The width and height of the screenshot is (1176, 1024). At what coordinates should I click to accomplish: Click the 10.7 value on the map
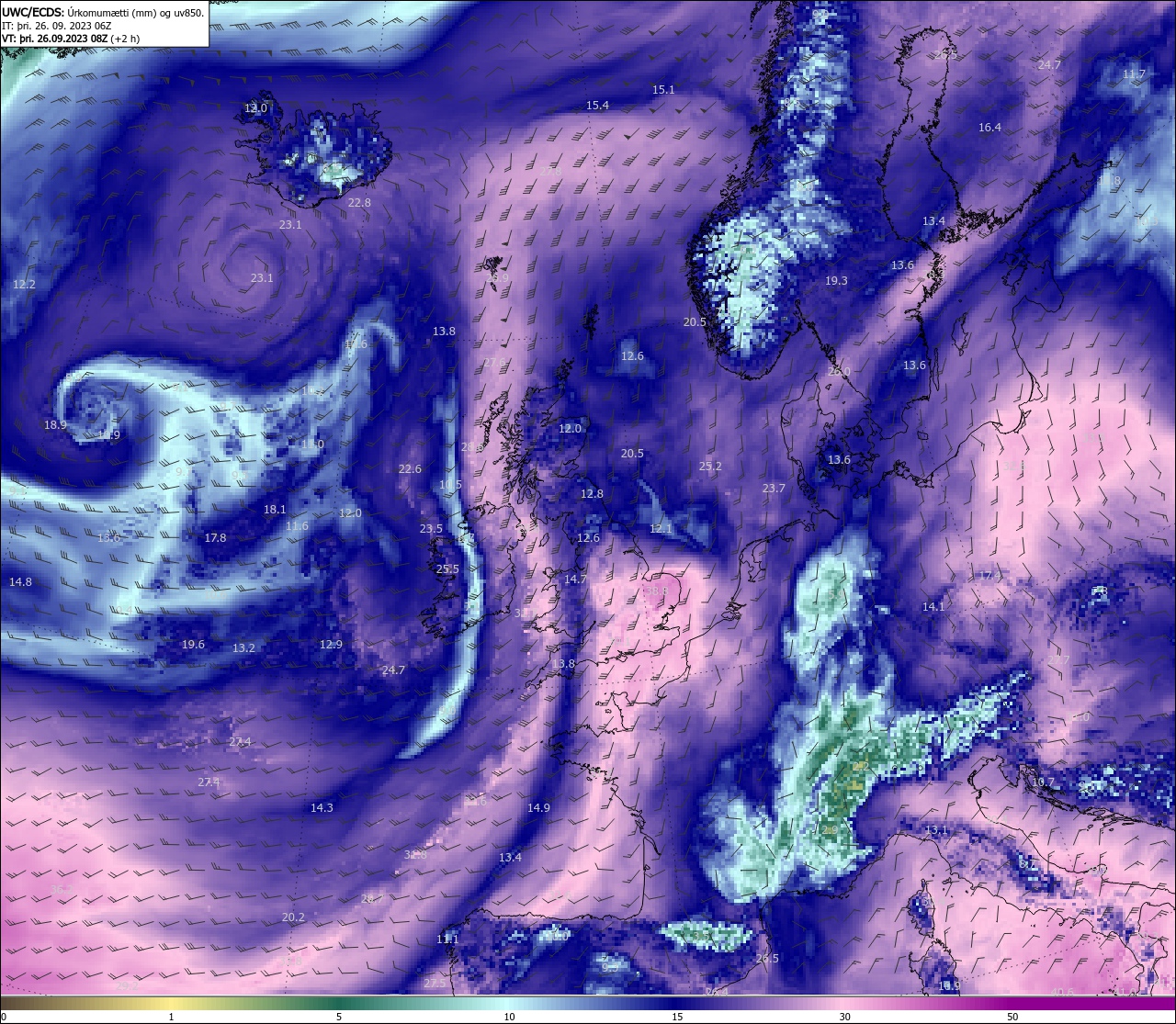(1044, 782)
